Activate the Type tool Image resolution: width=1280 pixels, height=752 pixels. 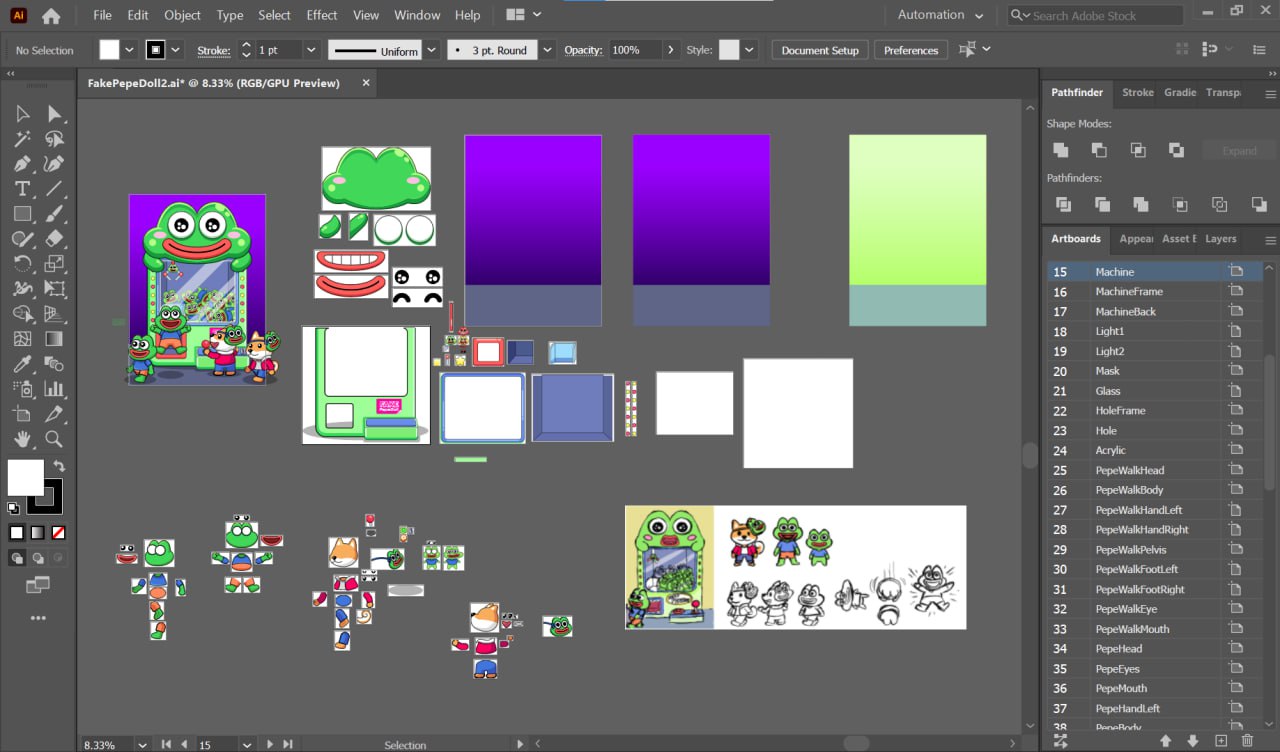pos(22,189)
